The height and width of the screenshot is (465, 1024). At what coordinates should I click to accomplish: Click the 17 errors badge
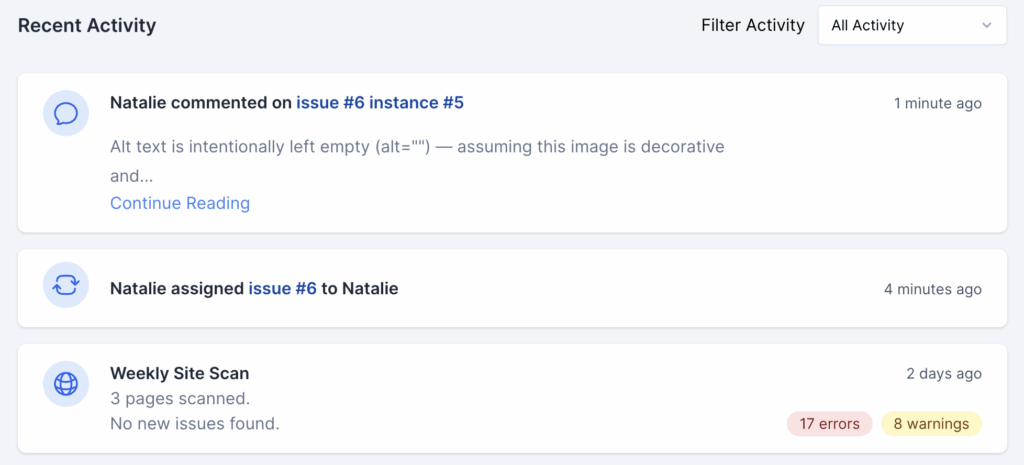(x=829, y=424)
